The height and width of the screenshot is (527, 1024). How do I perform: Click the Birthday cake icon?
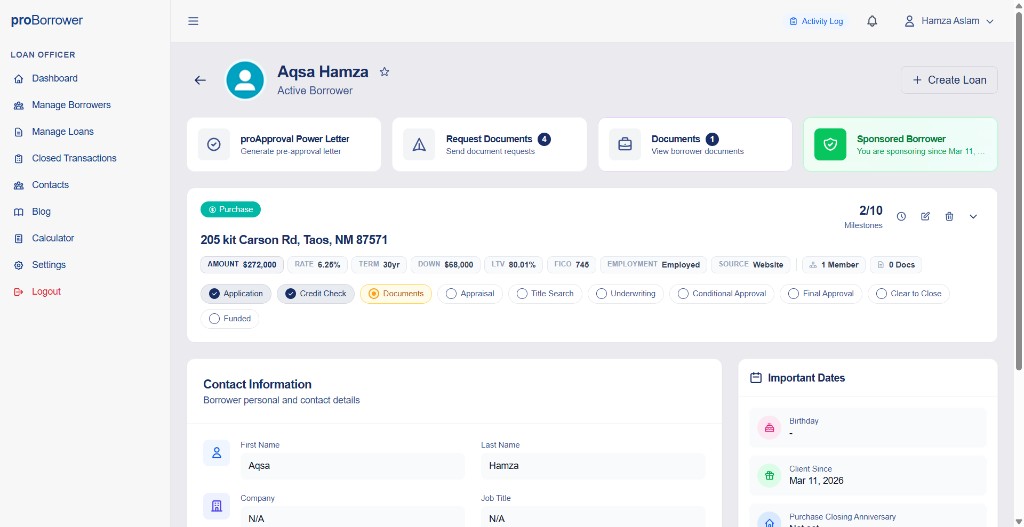769,428
